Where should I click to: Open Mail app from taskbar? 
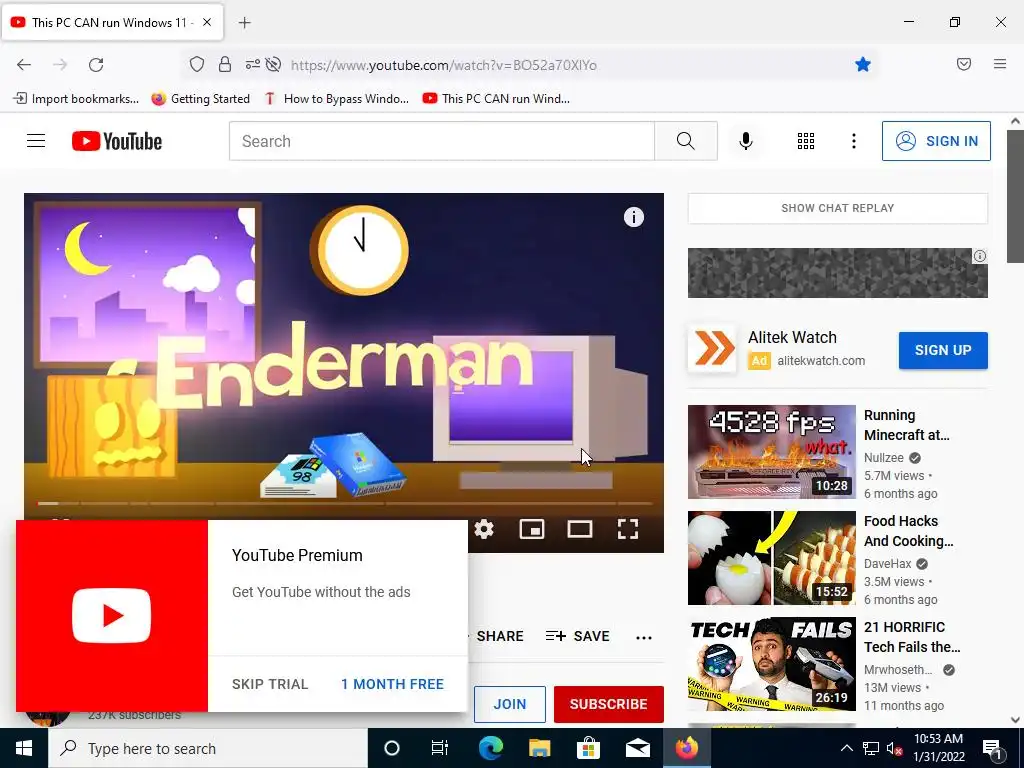point(637,748)
